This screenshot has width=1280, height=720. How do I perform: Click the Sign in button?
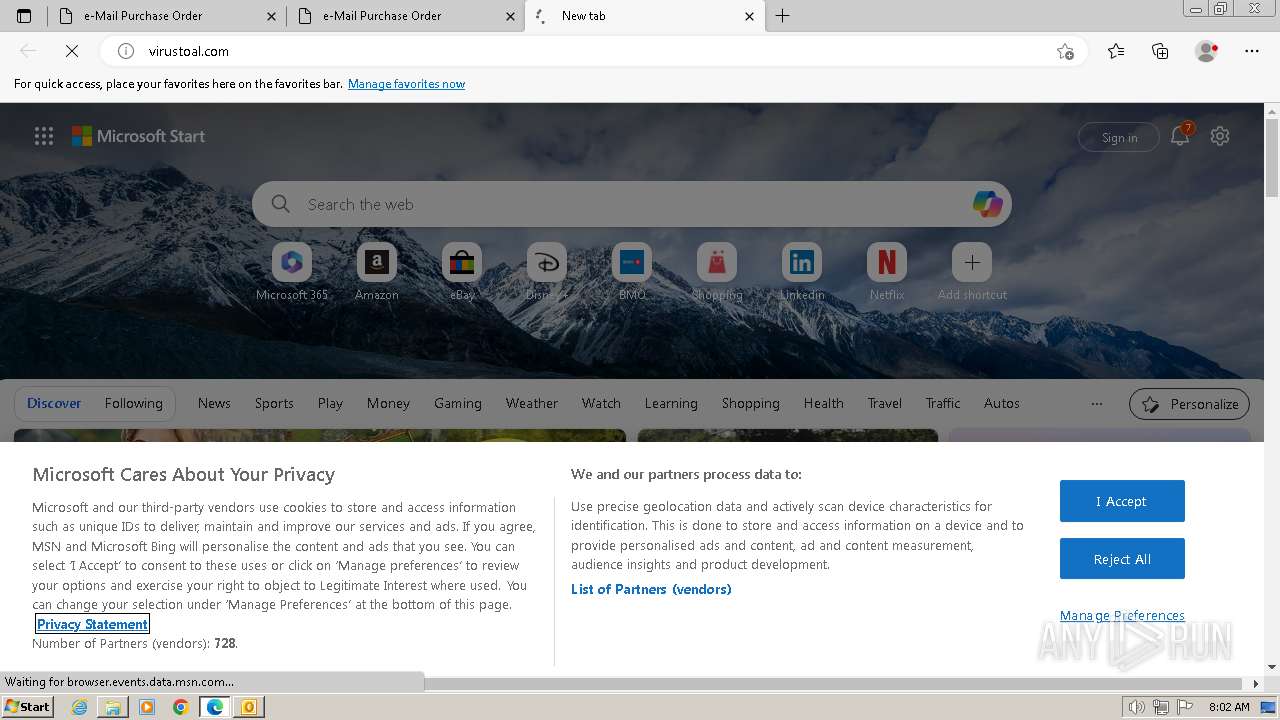coord(1119,137)
